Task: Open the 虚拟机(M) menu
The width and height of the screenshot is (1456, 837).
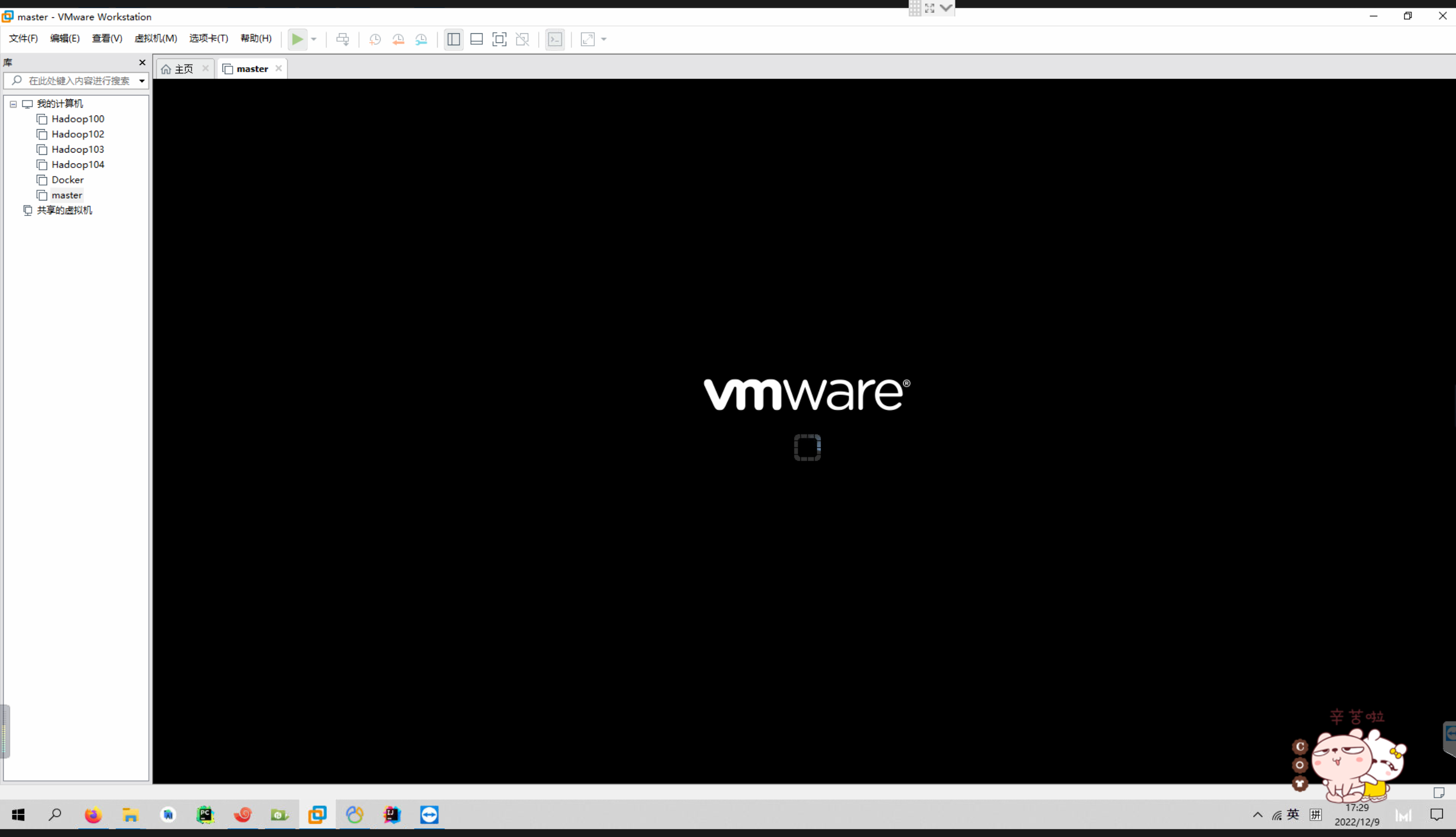Action: click(x=156, y=38)
